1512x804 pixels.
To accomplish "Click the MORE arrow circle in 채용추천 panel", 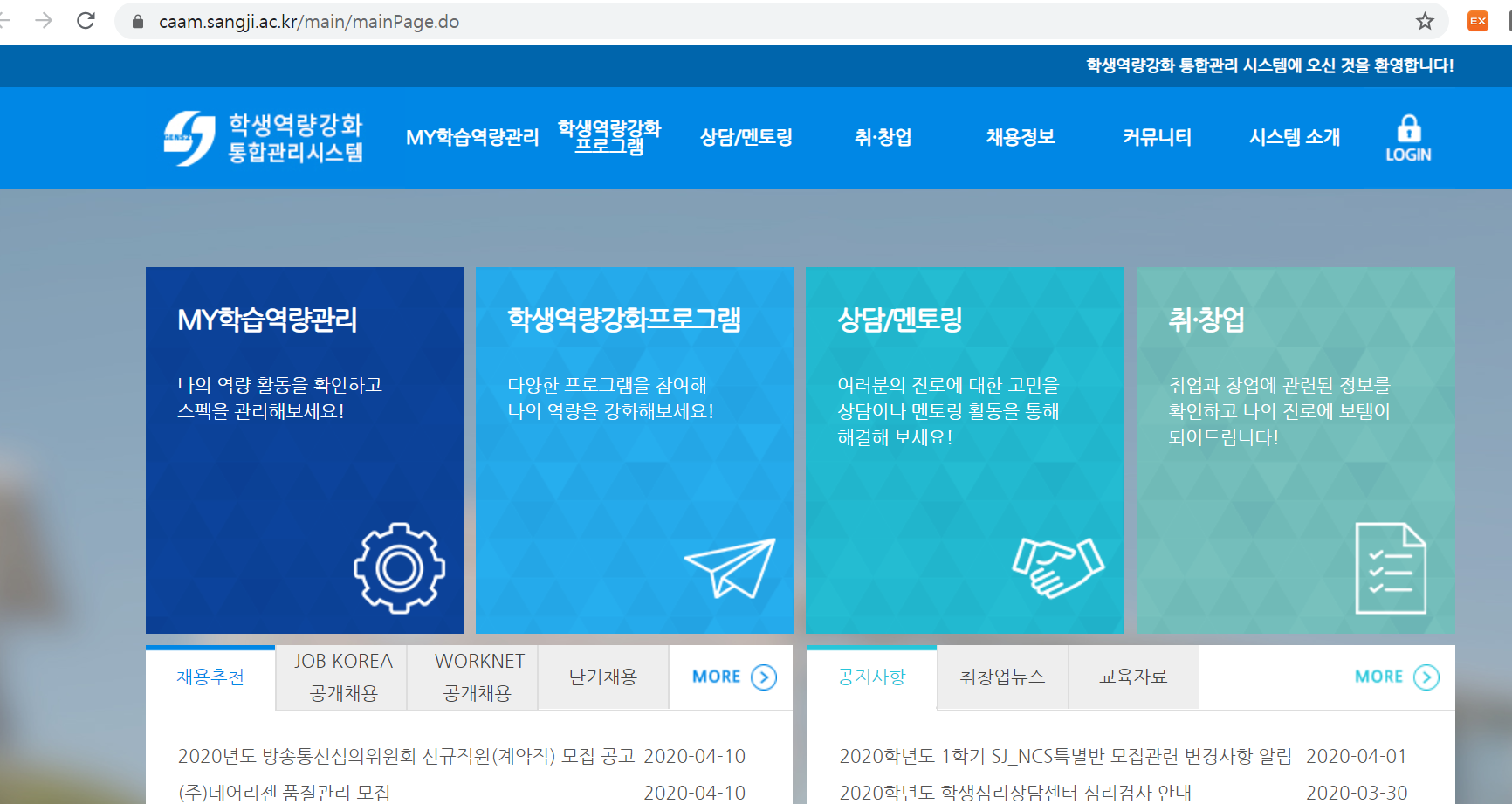I will point(764,677).
